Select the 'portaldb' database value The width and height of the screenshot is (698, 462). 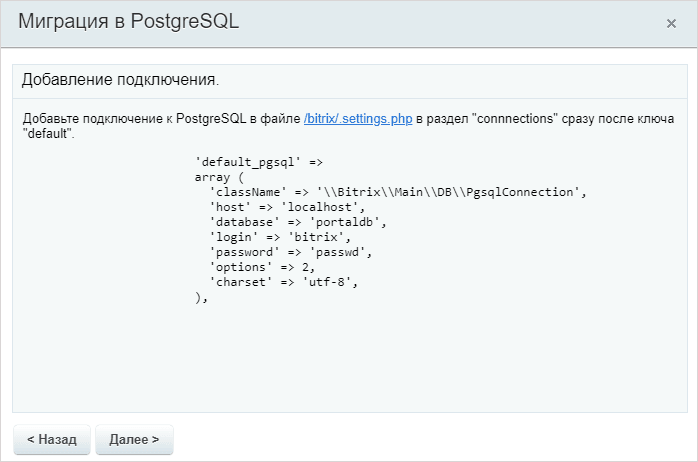(345, 222)
